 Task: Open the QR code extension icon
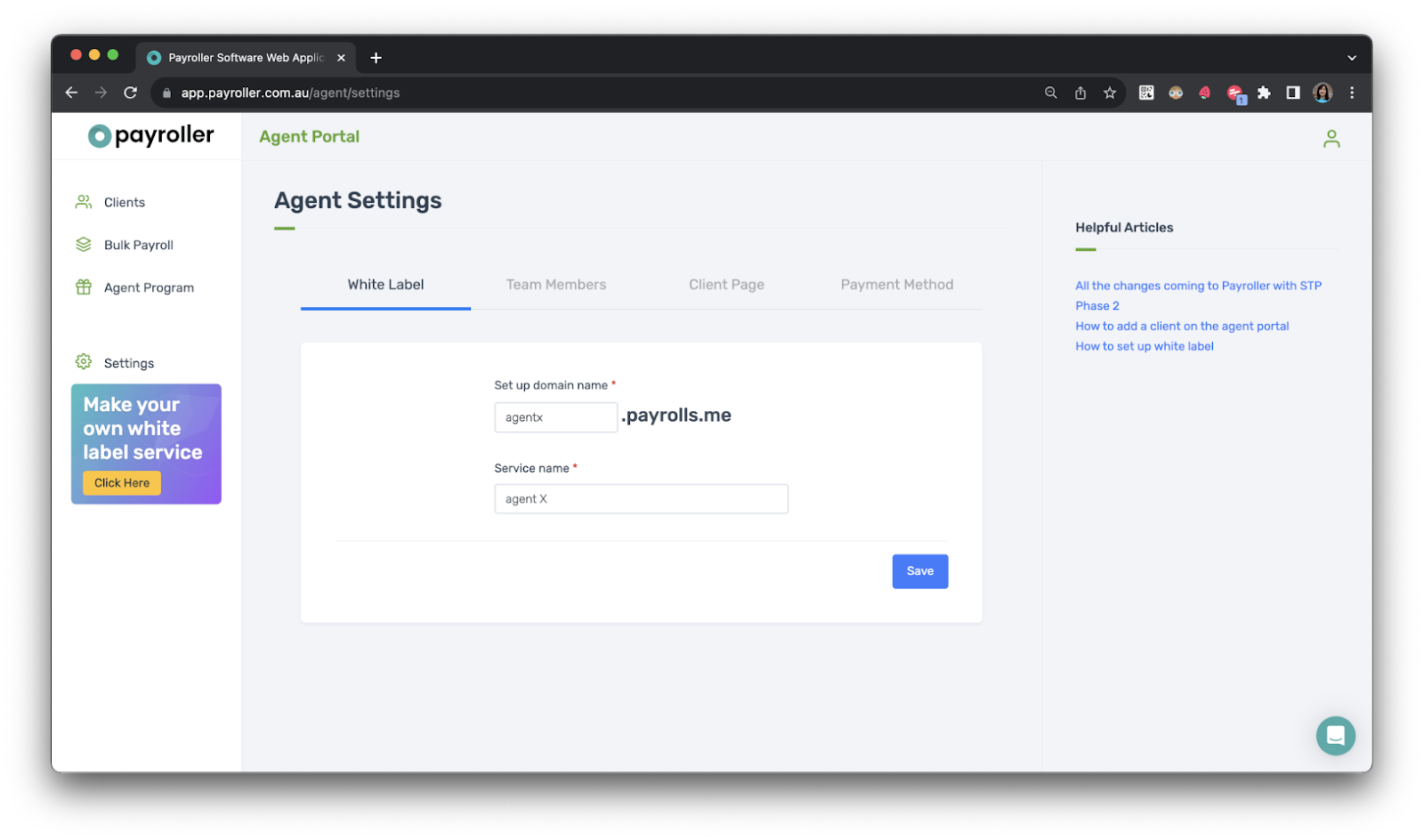[1146, 93]
